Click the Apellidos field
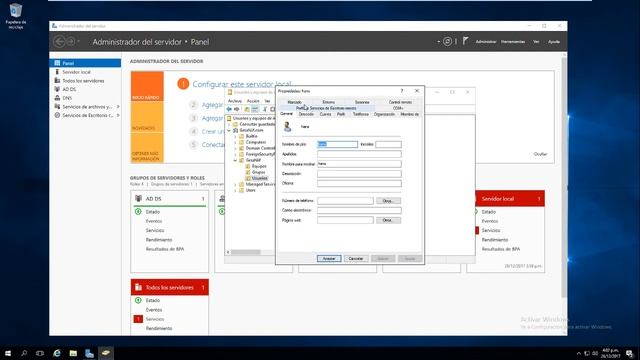 tap(359, 154)
